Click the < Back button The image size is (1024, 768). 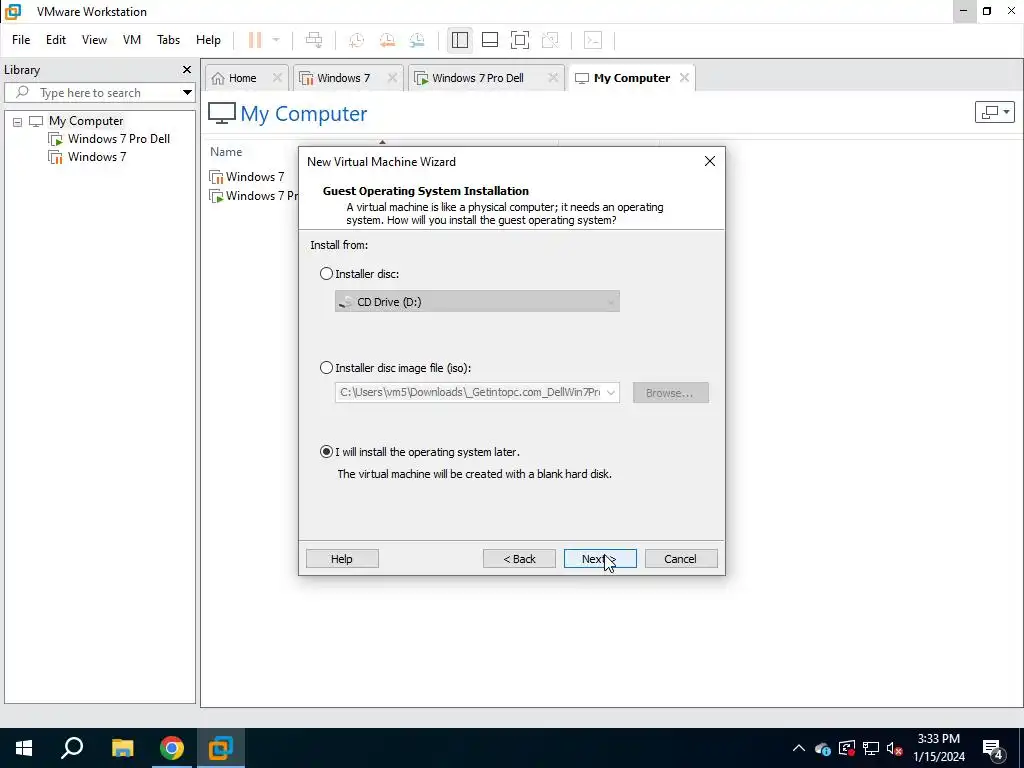coord(519,559)
